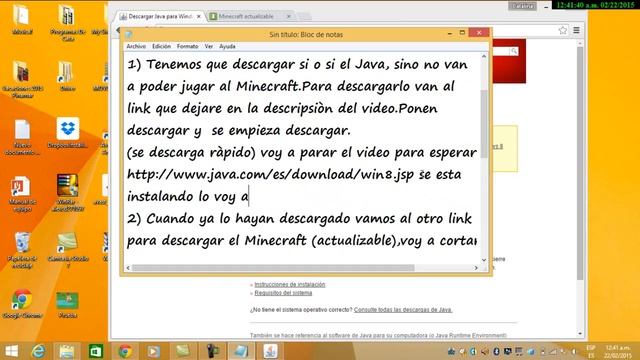Open the camcorder recorder taskbar icon
Image resolution: width=640 pixels, height=360 pixels.
click(x=212, y=351)
